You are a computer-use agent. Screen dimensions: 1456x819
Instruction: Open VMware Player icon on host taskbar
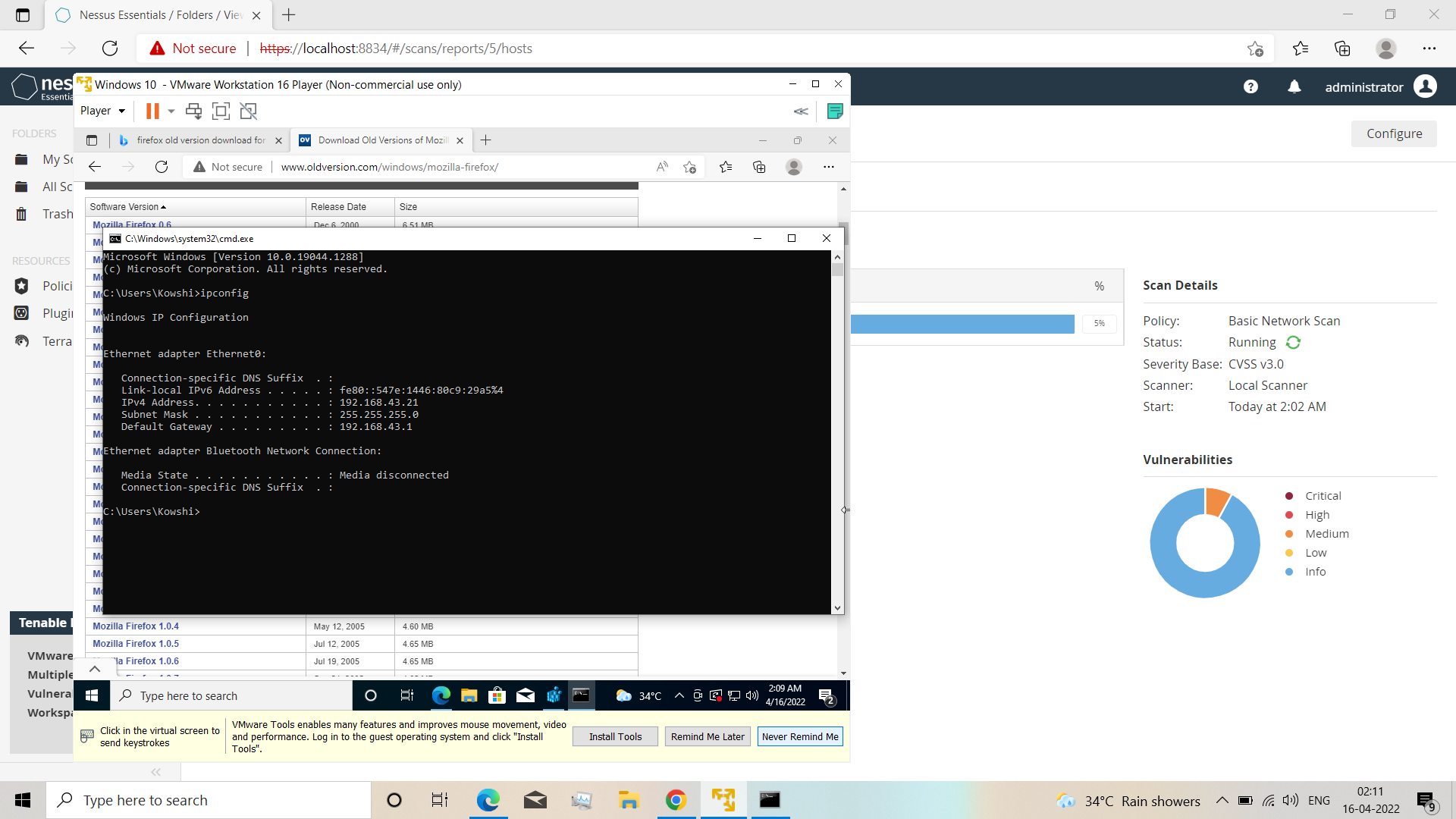coord(723,800)
